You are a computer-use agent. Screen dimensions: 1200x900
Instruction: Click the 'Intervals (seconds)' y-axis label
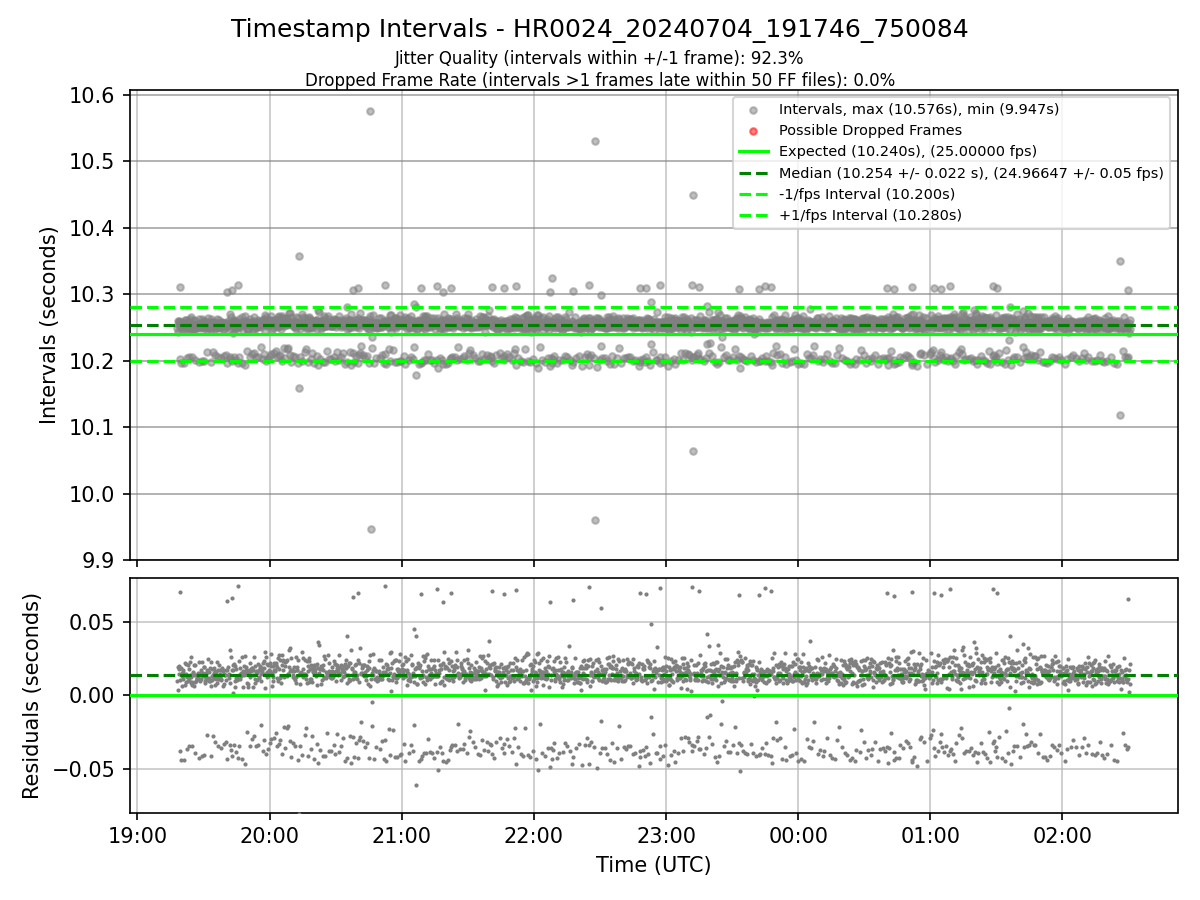[49, 325]
